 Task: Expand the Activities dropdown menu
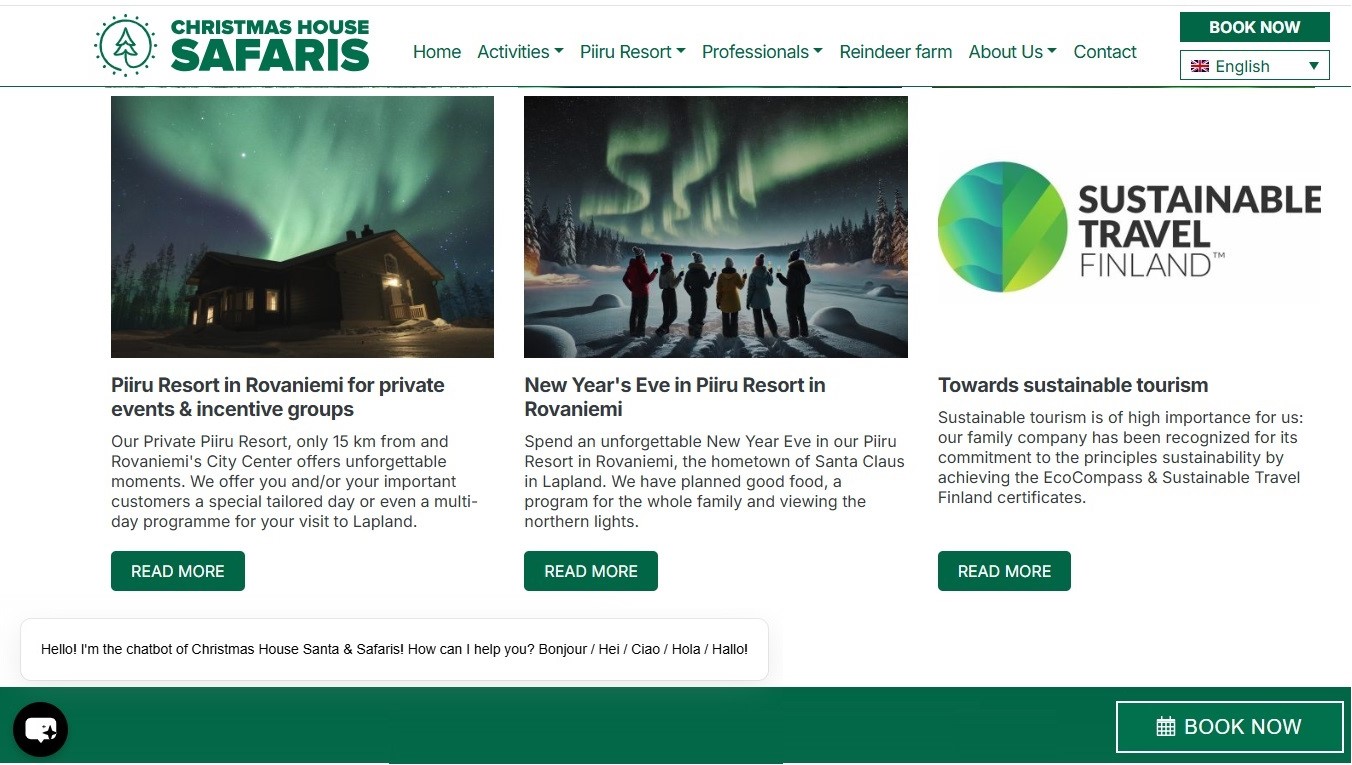520,52
